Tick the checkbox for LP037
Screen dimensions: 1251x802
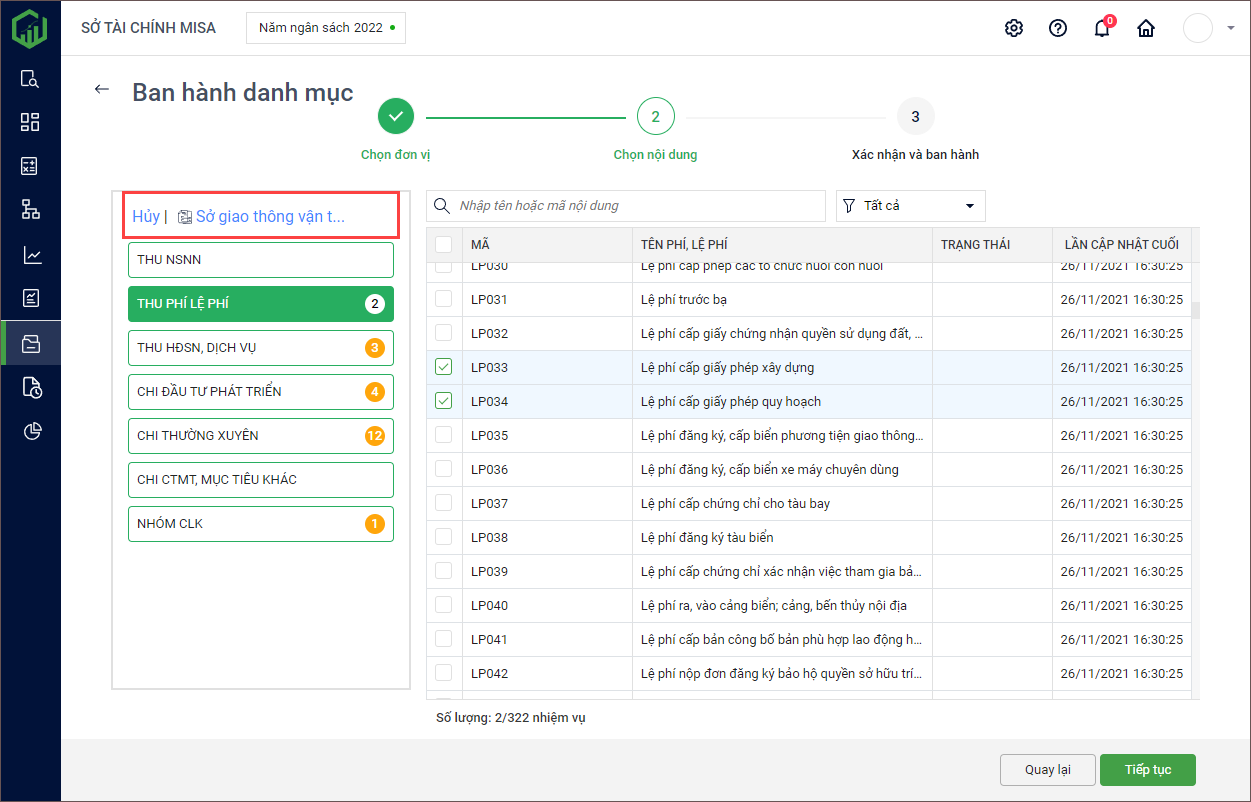[x=444, y=503]
